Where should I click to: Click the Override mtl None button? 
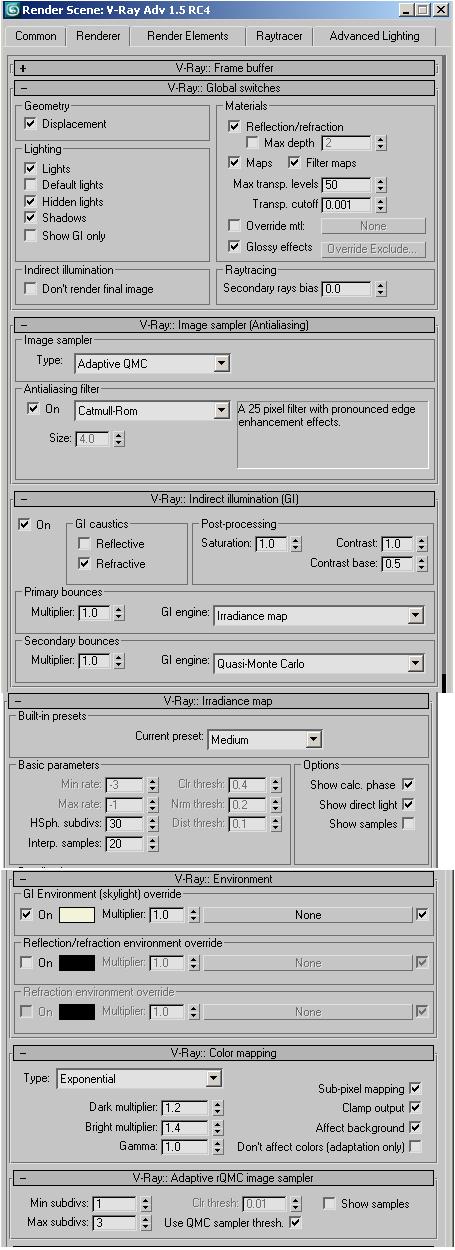tap(373, 226)
